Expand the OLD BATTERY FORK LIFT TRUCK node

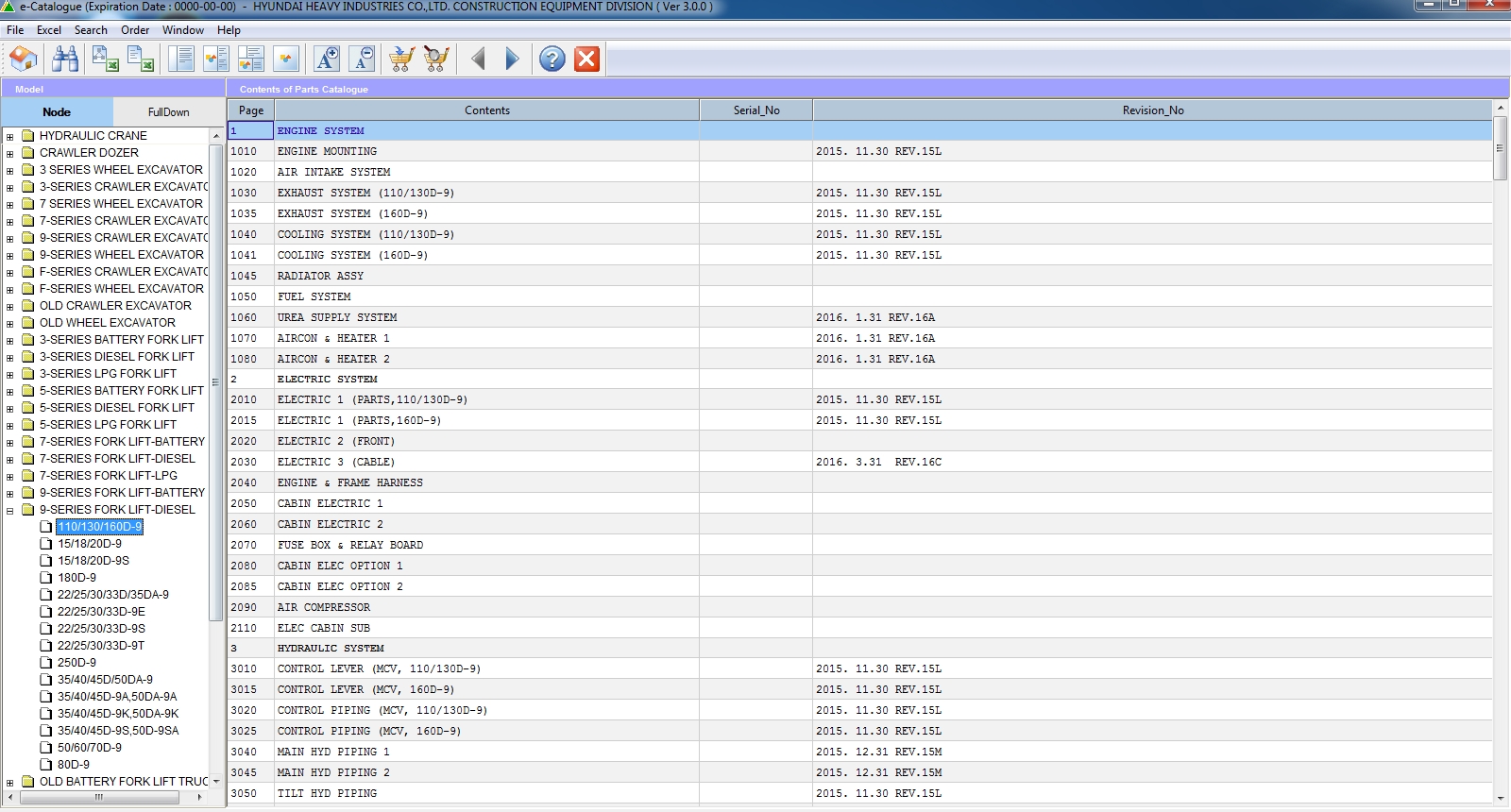[10, 782]
